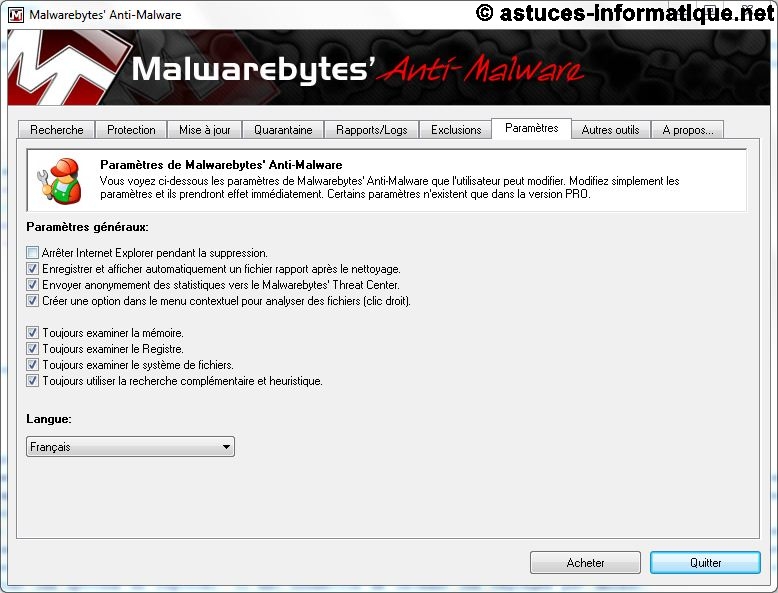Open the Langue Français dropdown

(130, 447)
